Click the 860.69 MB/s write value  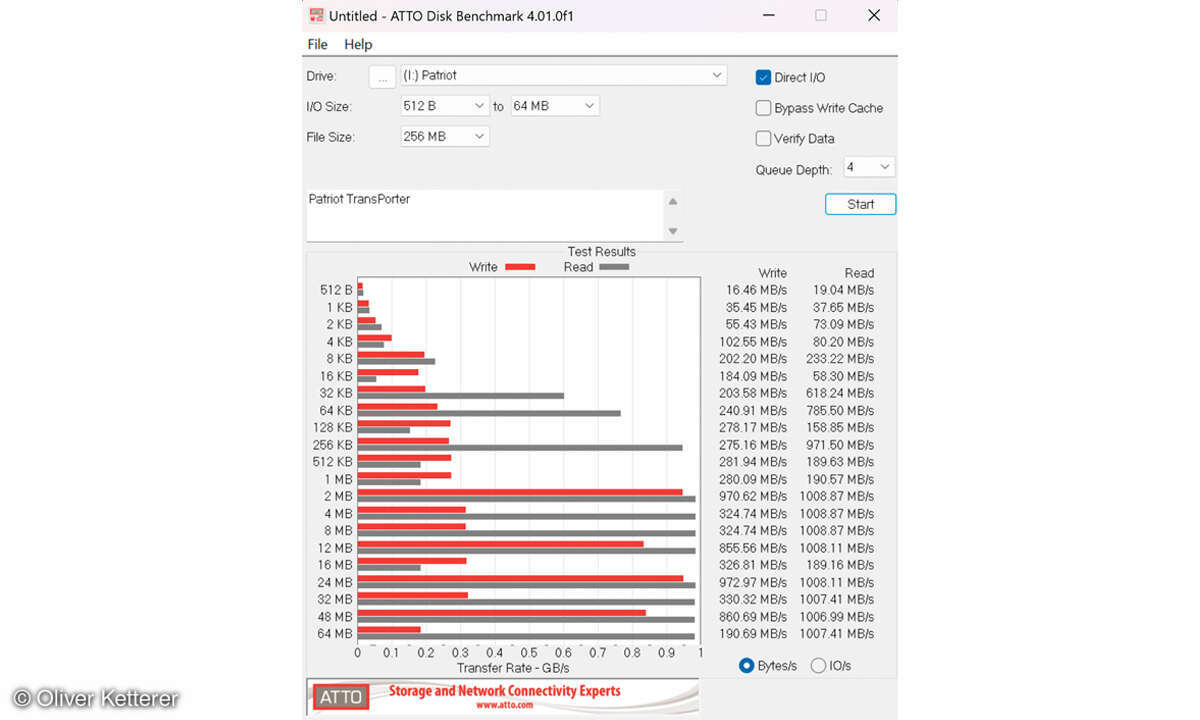[753, 617]
